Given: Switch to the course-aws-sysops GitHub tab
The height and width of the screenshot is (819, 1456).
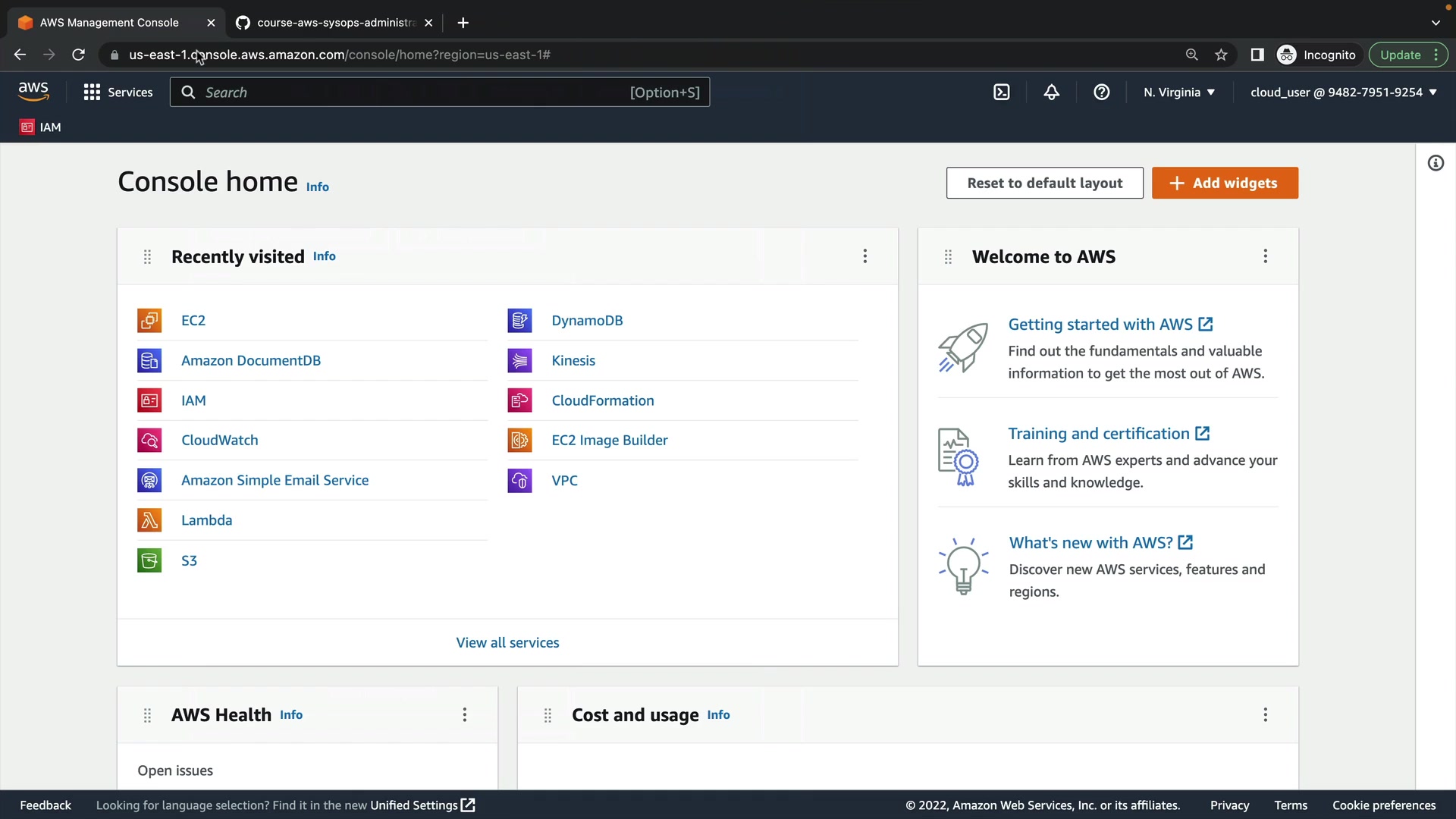Looking at the screenshot, I should (334, 23).
